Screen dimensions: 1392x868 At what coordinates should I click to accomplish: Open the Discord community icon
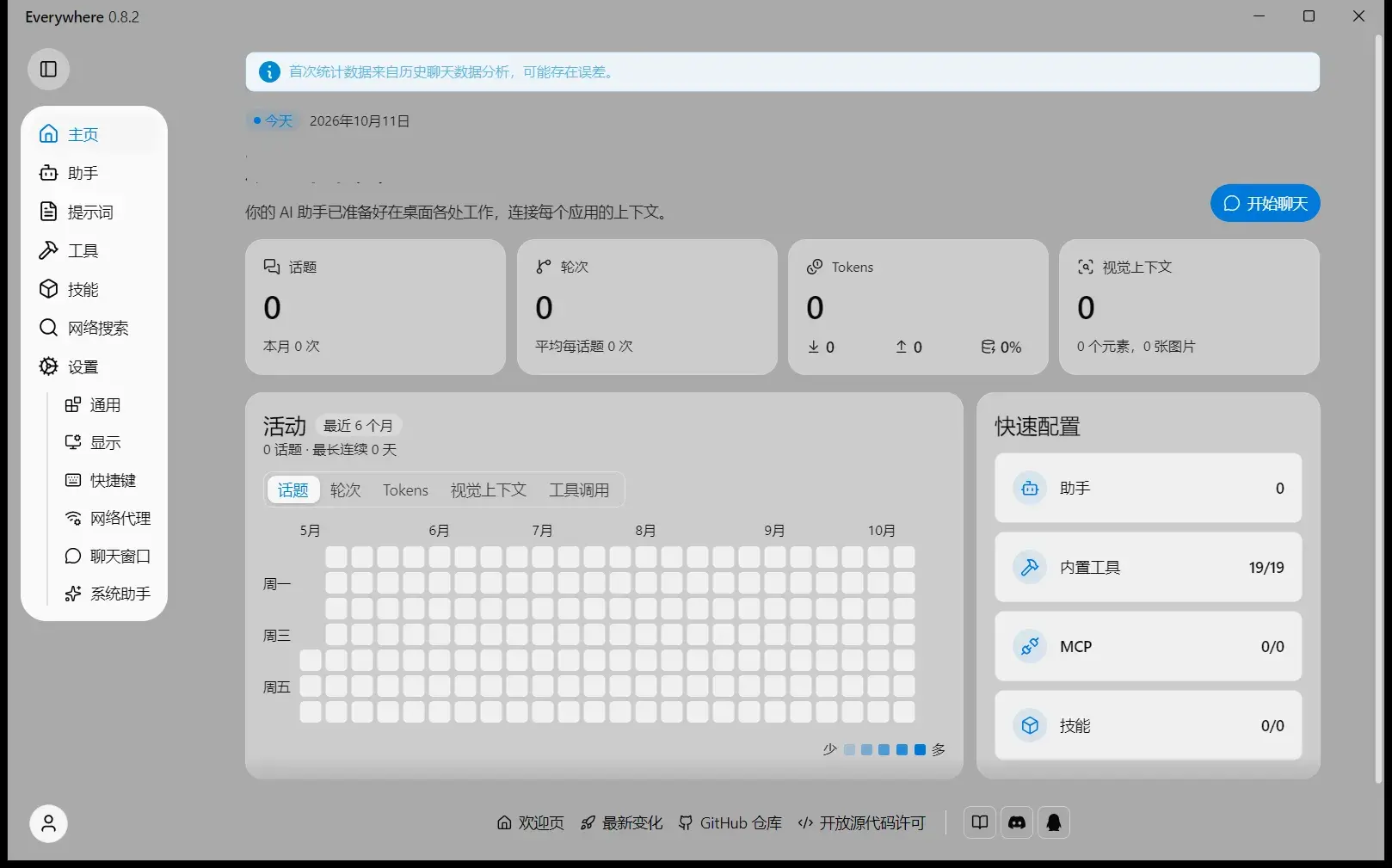click(1017, 822)
